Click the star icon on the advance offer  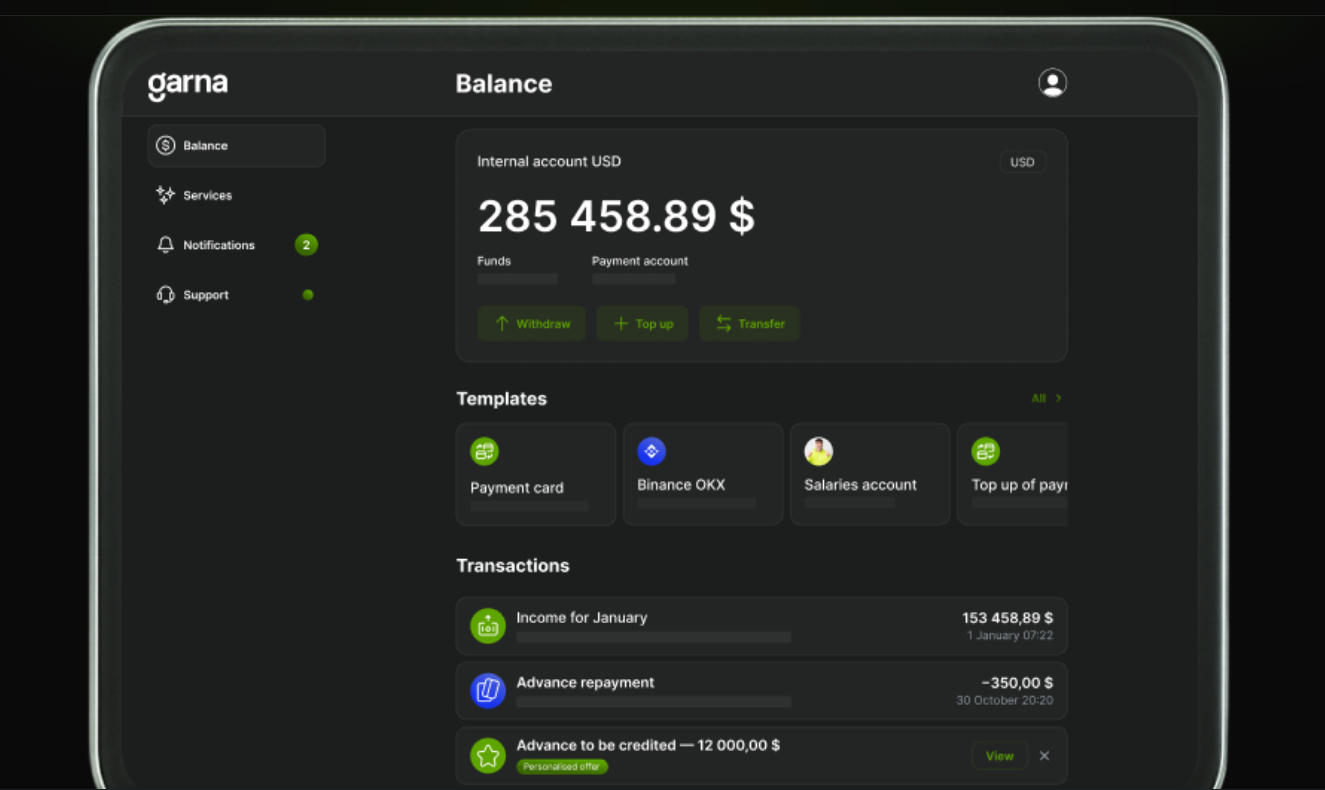click(488, 756)
